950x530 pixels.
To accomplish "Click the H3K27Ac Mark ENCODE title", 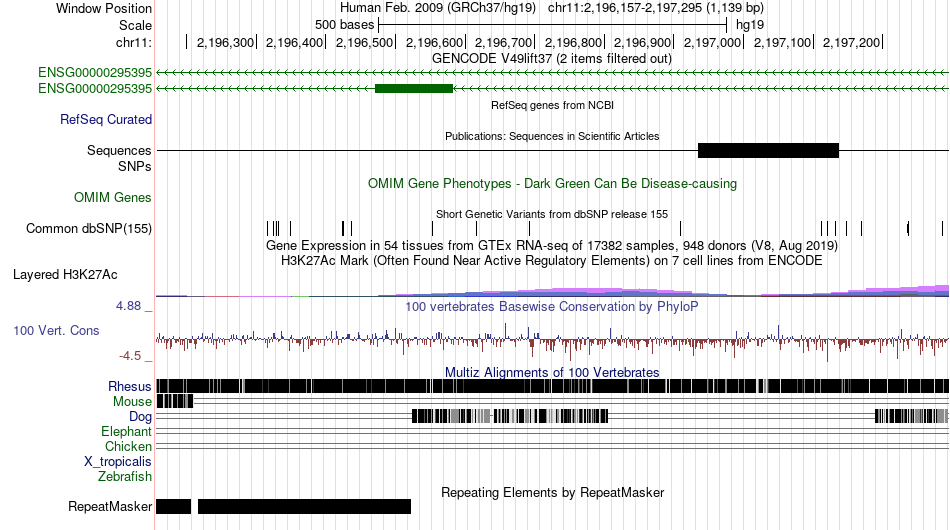I will tap(552, 260).
